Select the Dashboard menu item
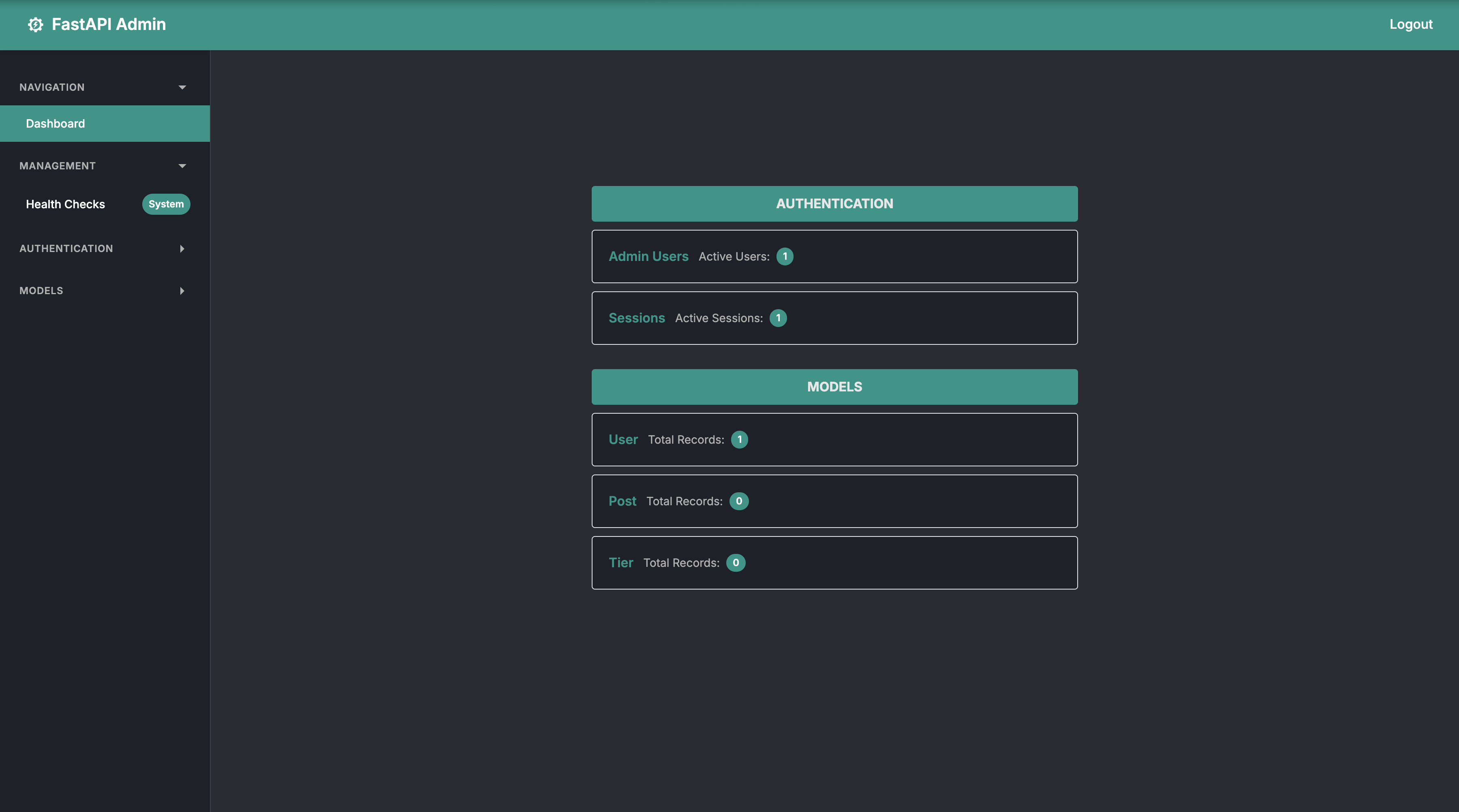1459x812 pixels. (105, 124)
